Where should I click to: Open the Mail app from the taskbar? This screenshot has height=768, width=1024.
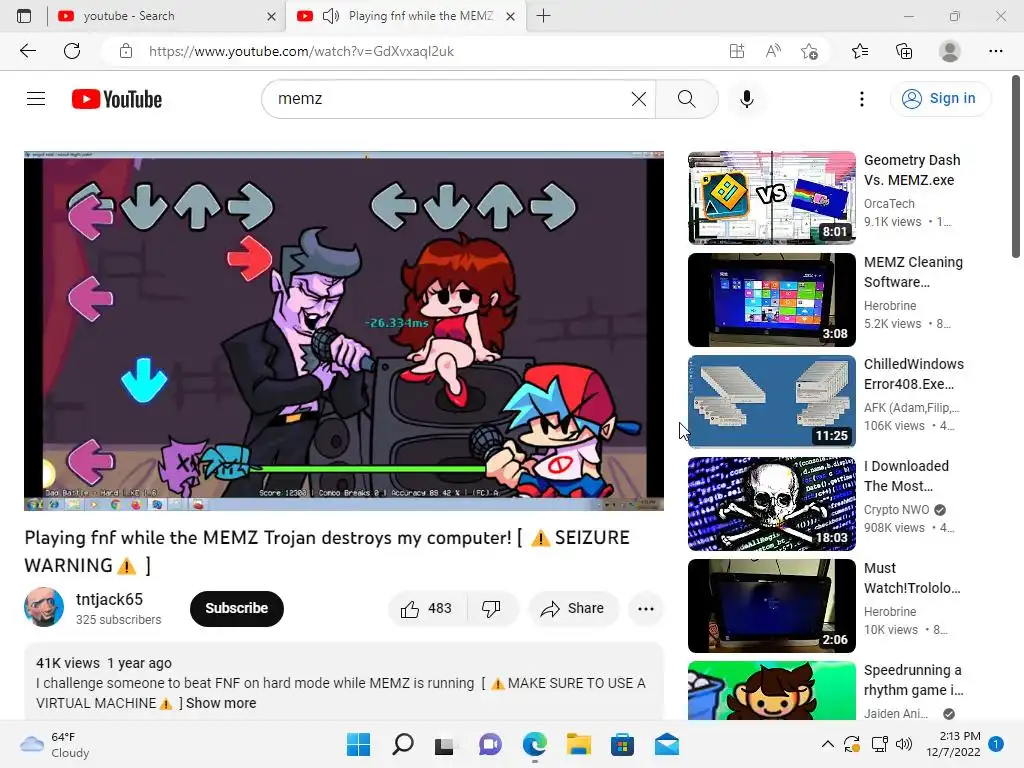[666, 744]
